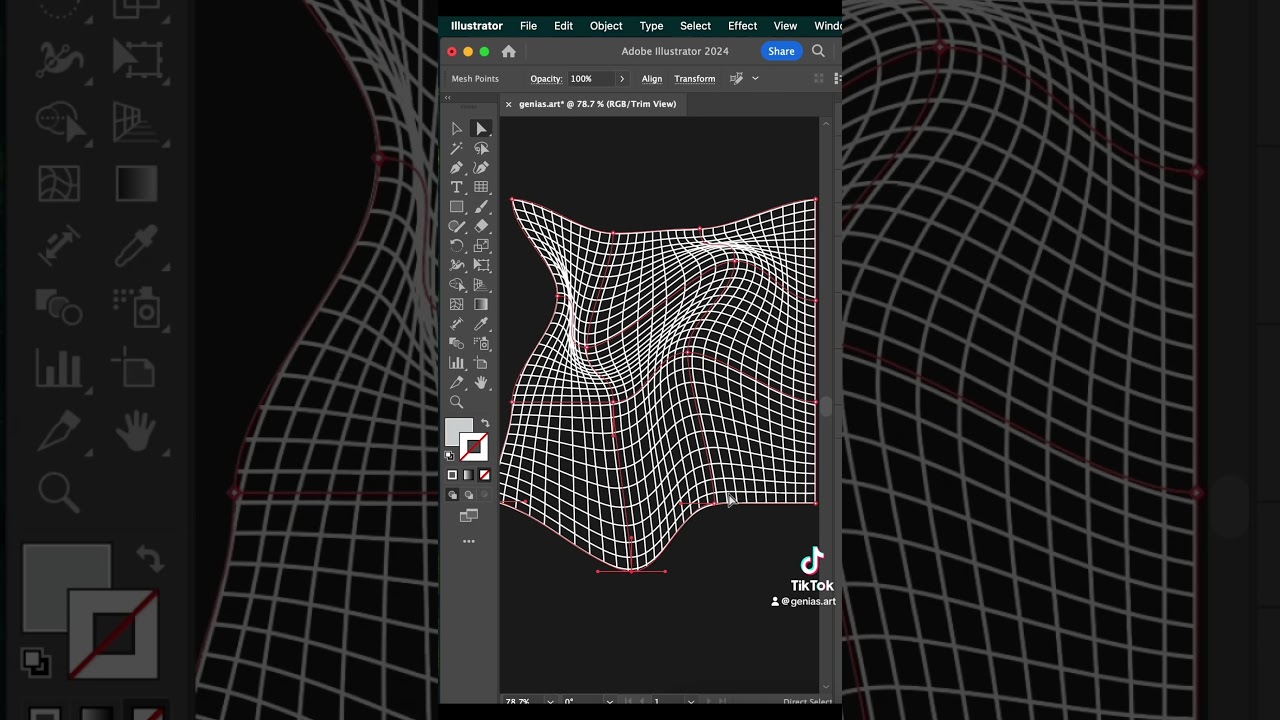Pick the Warp width tool
The image size is (1280, 720).
pos(457,265)
